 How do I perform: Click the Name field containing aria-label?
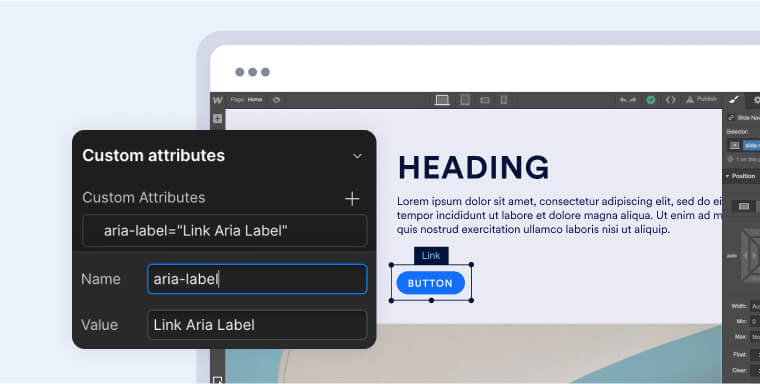pos(257,279)
